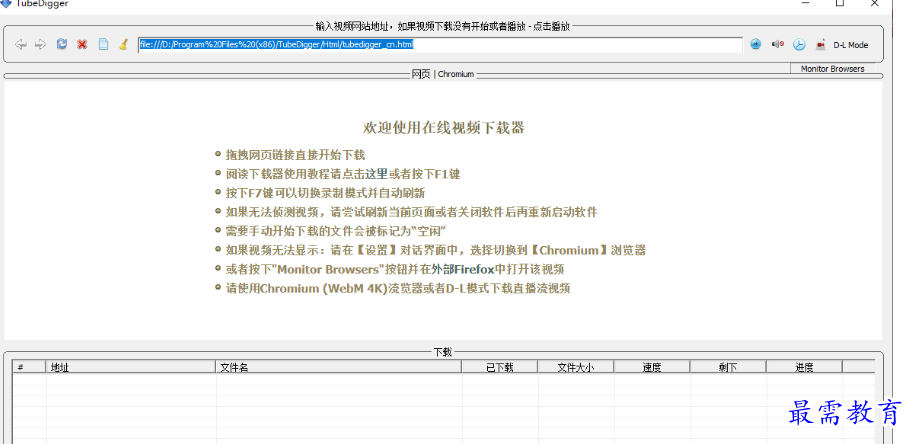Screen dimensions: 910x444
Task: Refresh the current page
Action: coord(62,44)
